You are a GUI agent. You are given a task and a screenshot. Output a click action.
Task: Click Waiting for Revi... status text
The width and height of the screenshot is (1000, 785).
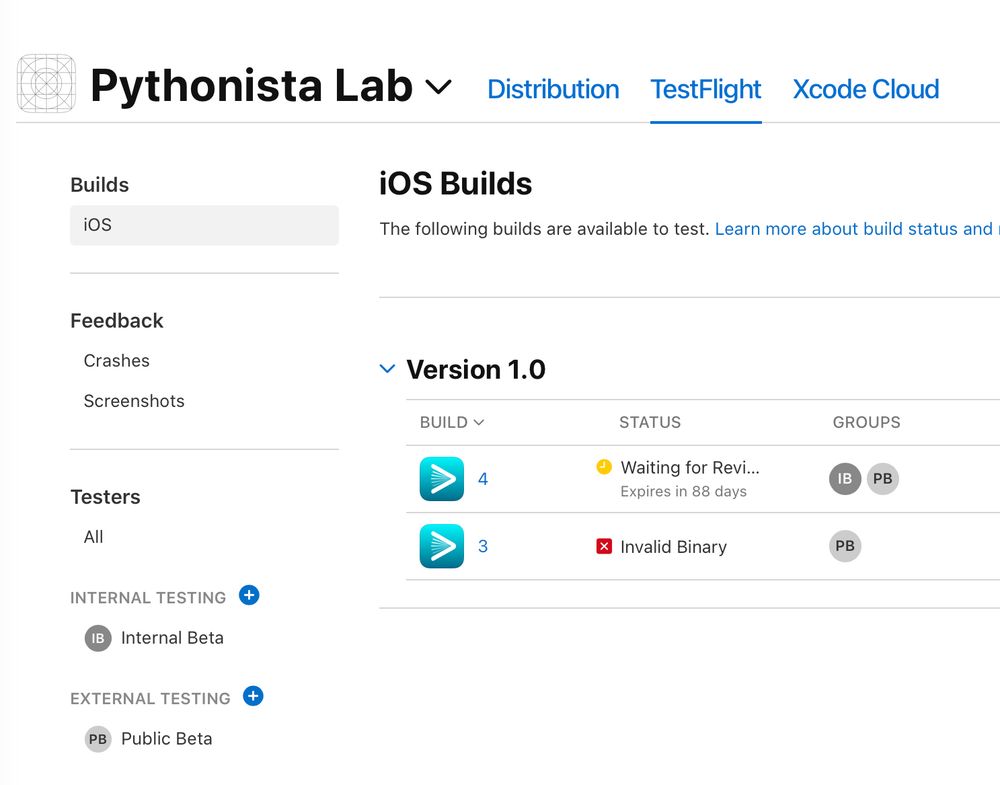690,467
